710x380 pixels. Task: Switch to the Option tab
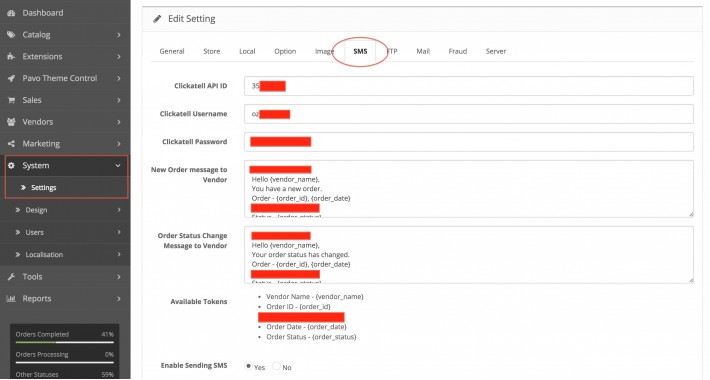pos(285,51)
